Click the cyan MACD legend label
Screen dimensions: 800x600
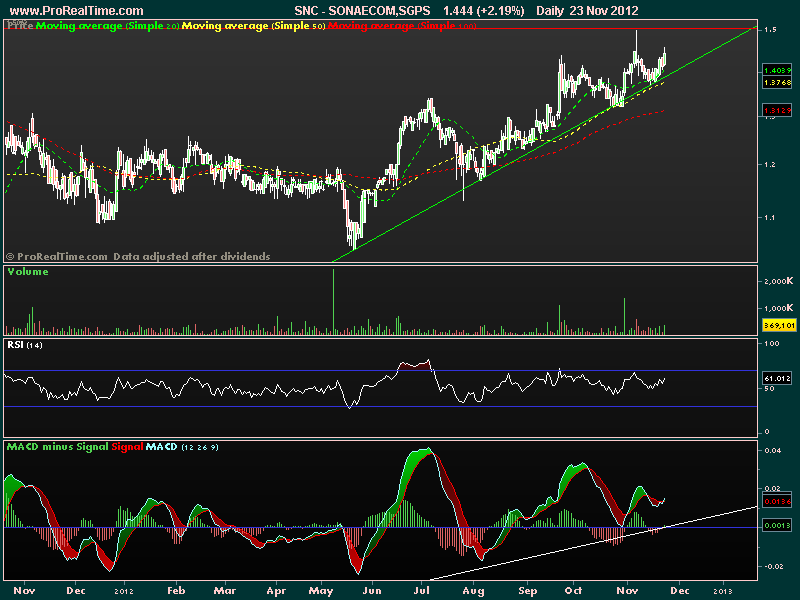tap(161, 447)
